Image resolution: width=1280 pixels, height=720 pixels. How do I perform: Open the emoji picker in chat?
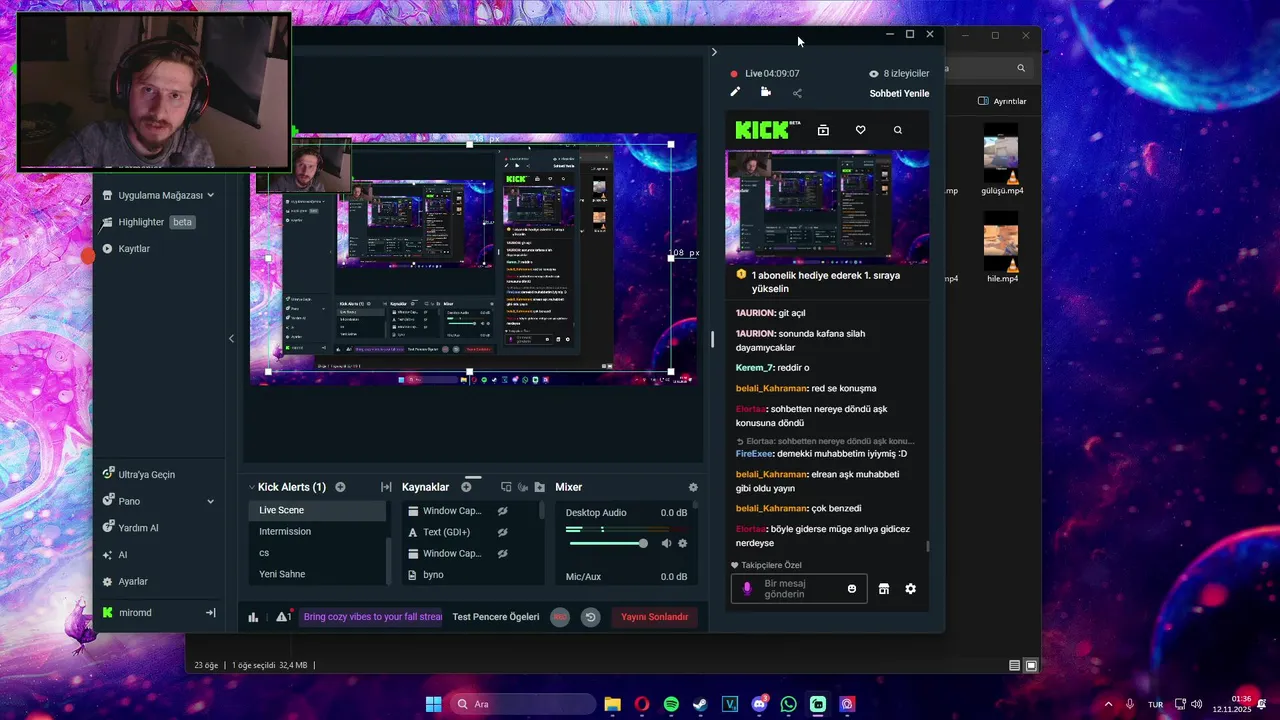852,589
